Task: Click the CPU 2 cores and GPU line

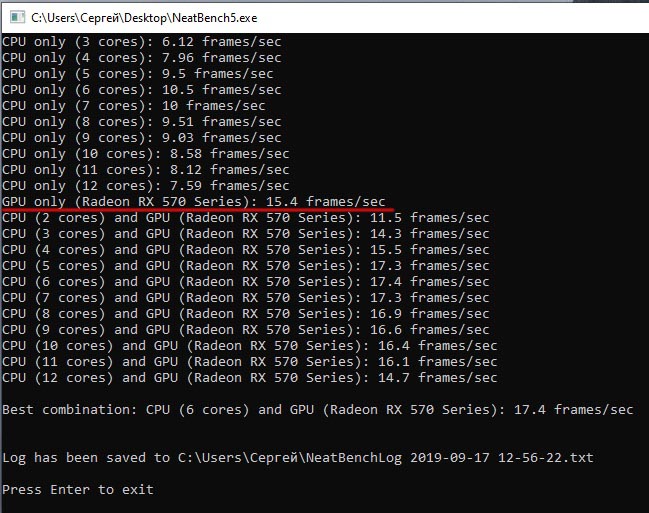Action: pyautogui.click(x=246, y=218)
